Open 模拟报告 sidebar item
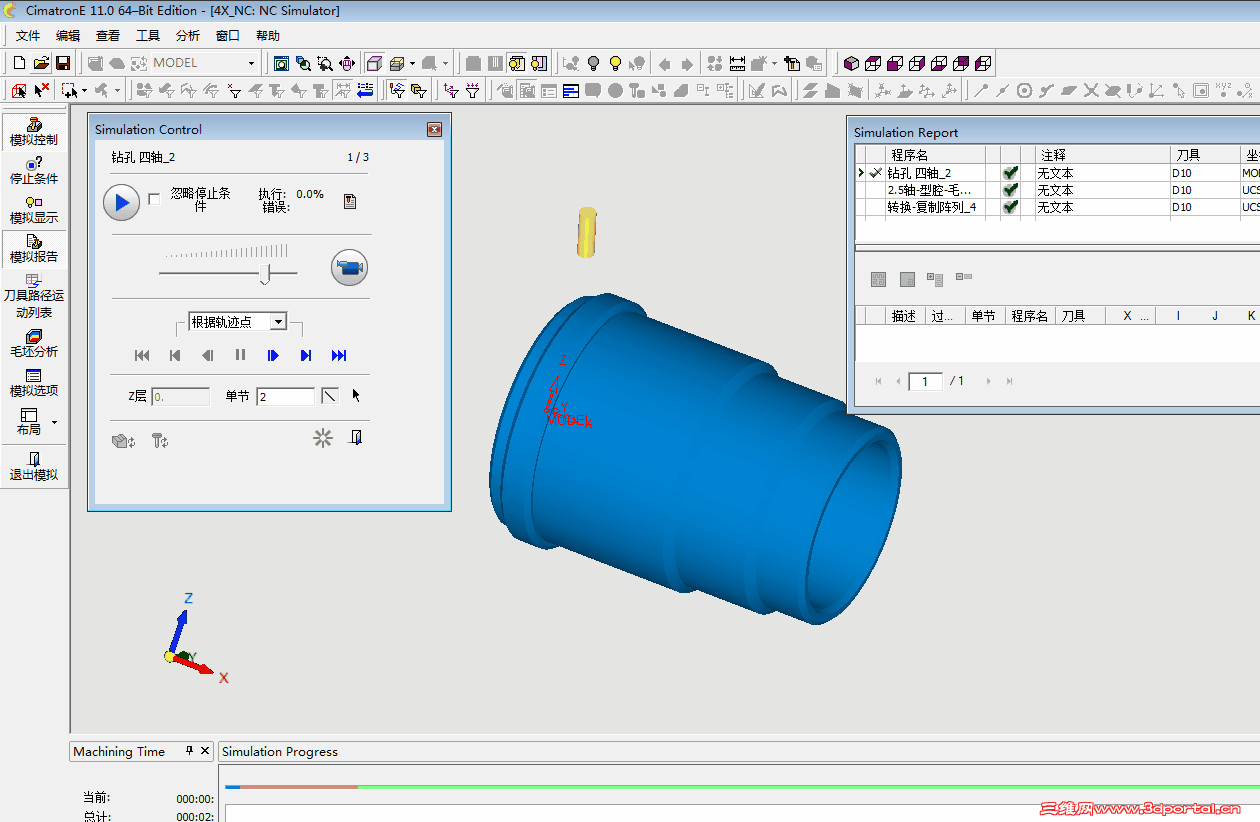This screenshot has height=822, width=1260. click(34, 248)
